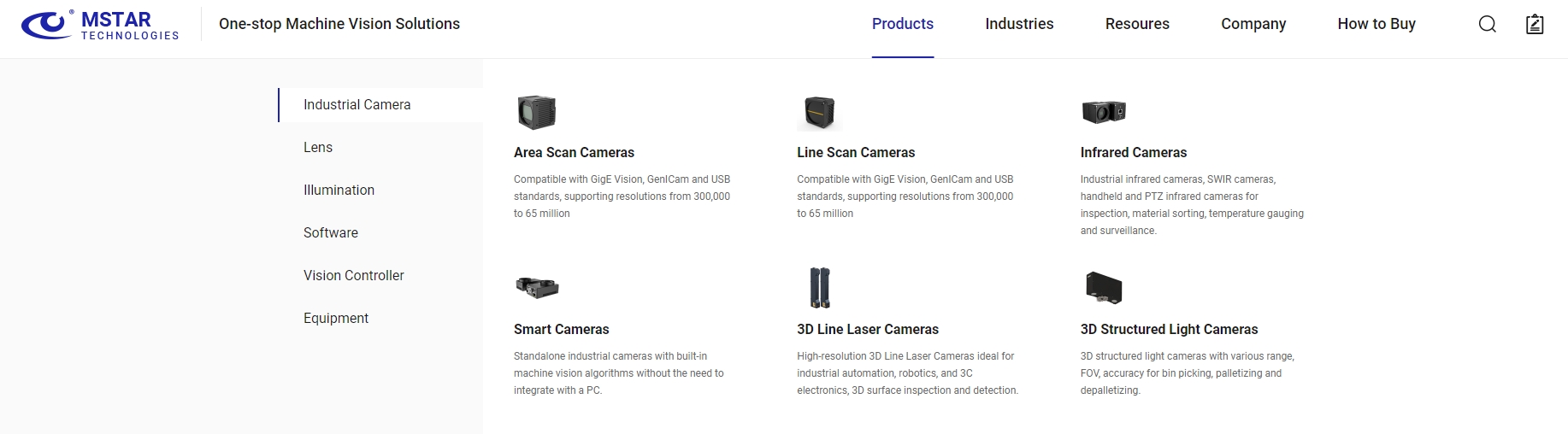Click the Infrared Cameras product image
This screenshot has height=434, width=1568.
[x=1104, y=112]
